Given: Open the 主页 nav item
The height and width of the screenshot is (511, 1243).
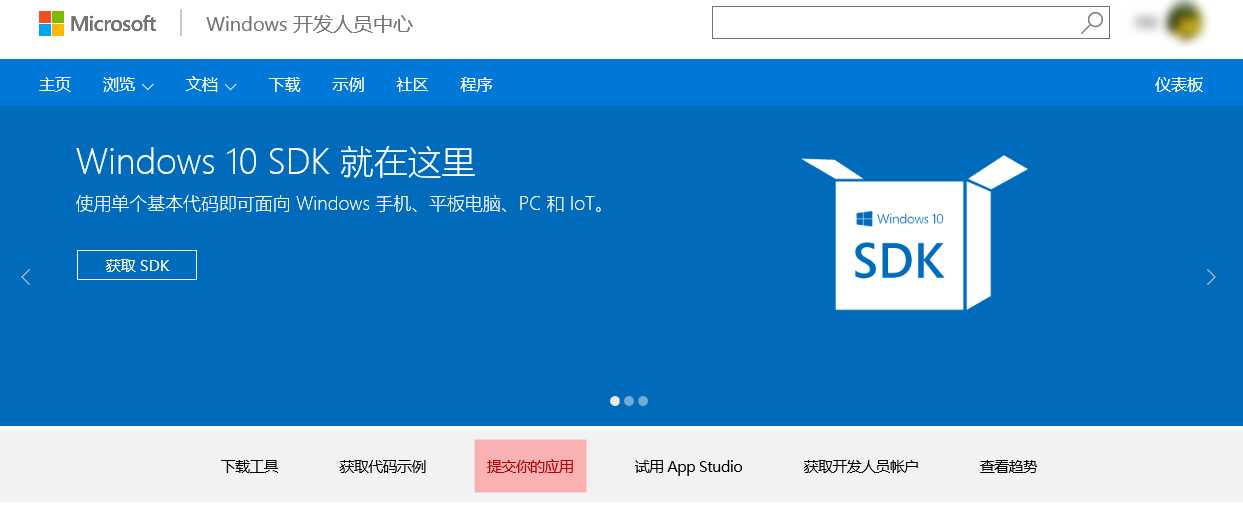Looking at the screenshot, I should point(55,85).
